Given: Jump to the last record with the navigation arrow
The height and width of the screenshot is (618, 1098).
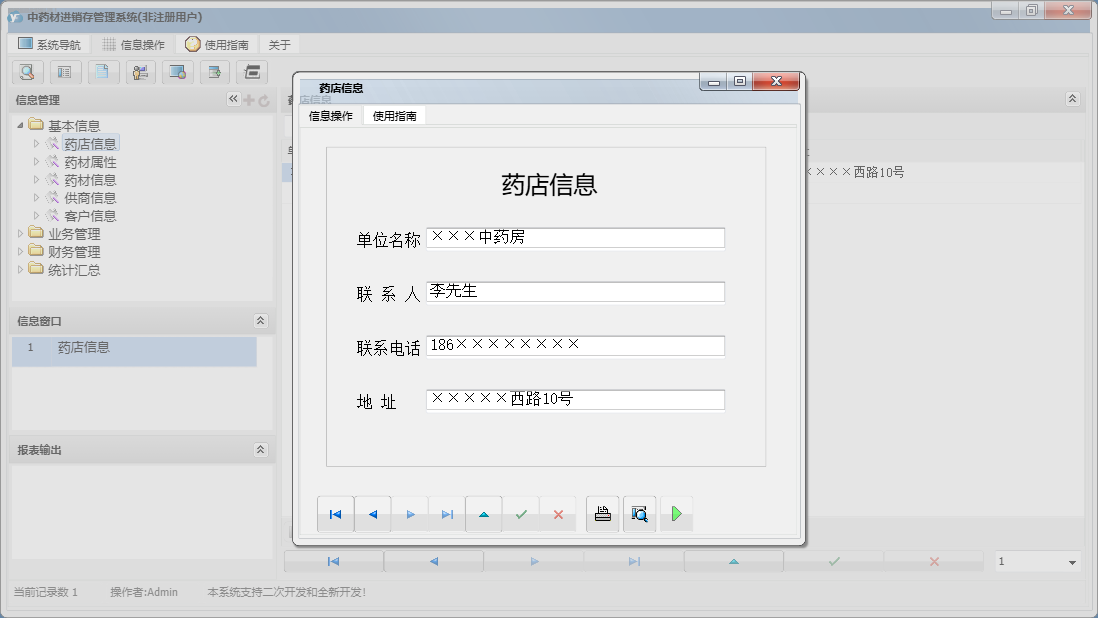Looking at the screenshot, I should coord(446,513).
